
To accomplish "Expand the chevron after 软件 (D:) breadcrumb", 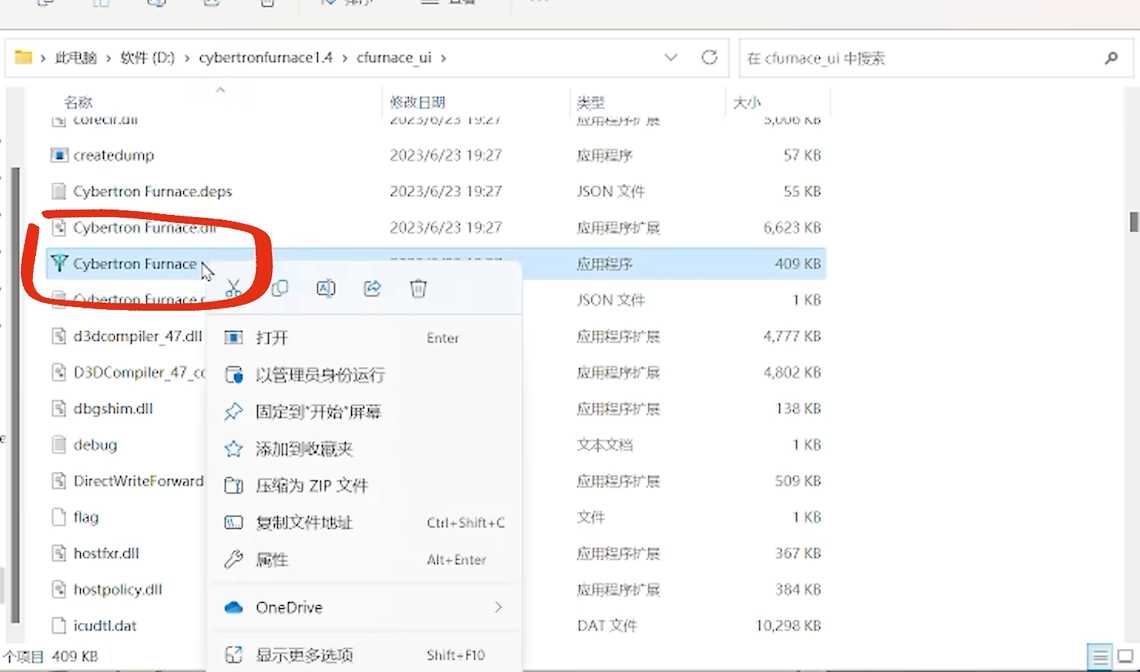I will (x=188, y=57).
